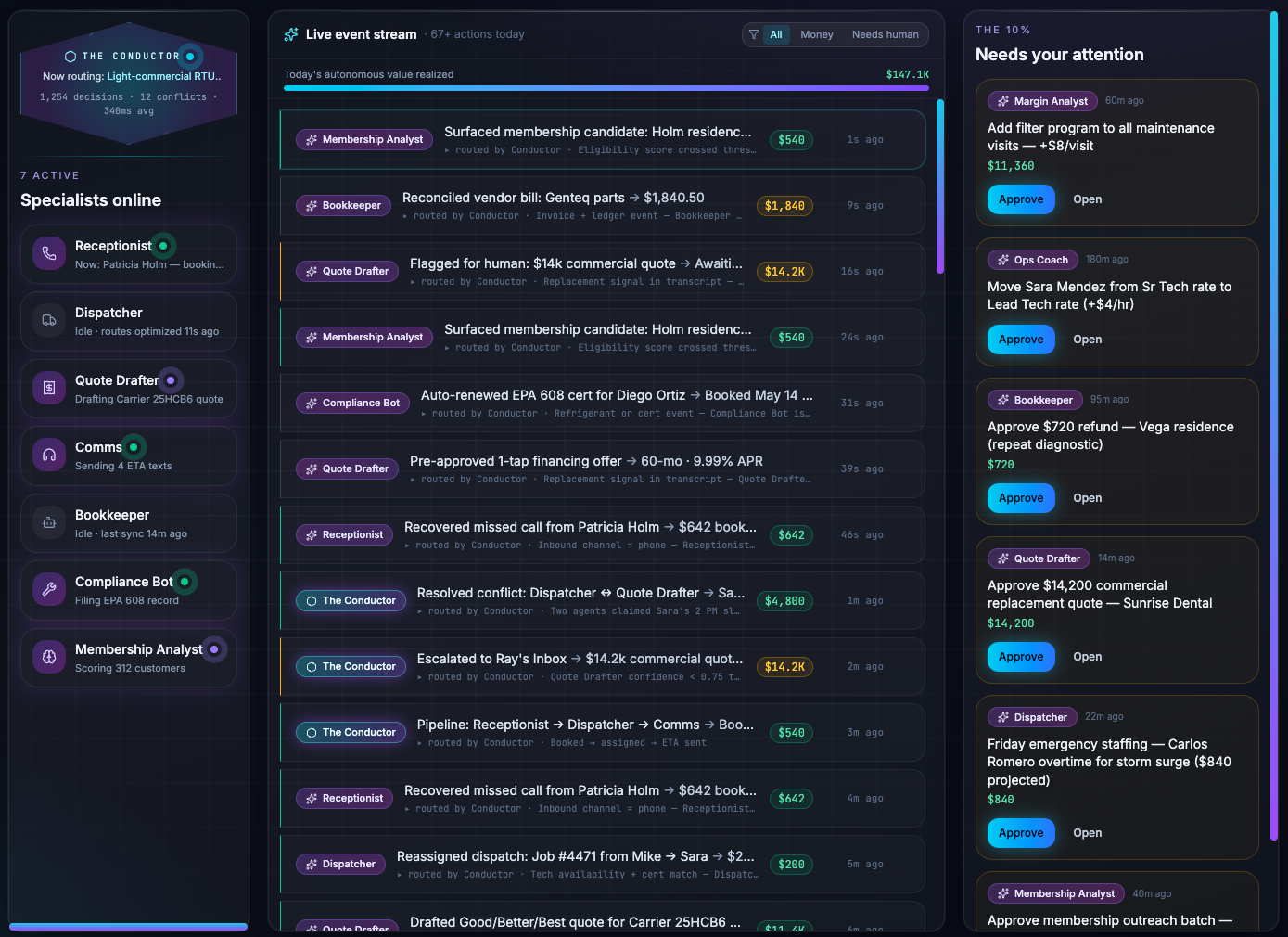Screen dimensions: 1288x937
Task: Click the Quote Drafter purple status dot
Action: (x=171, y=380)
